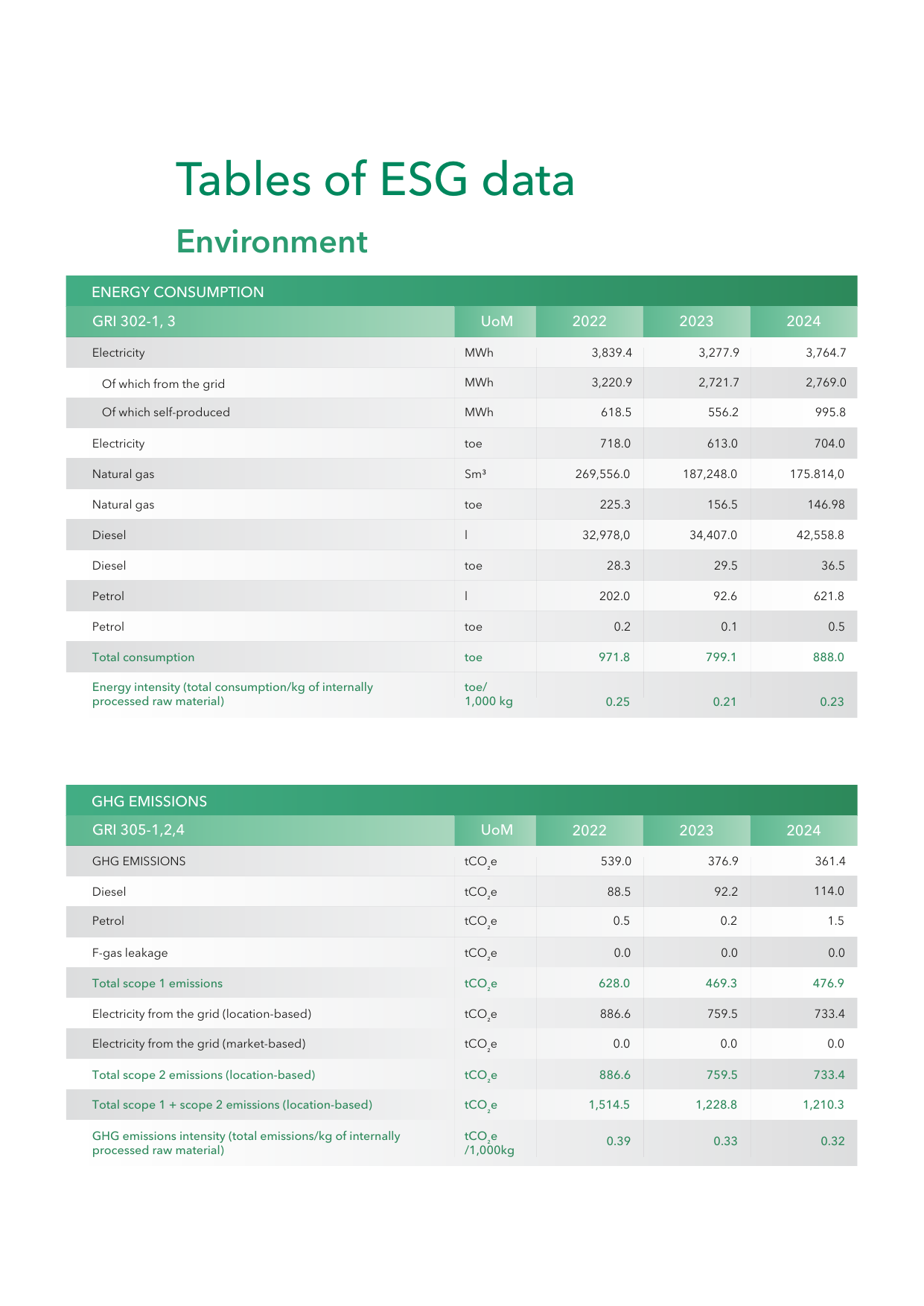Screen dimensions: 924x1306
Task: Click the 'Sm³' unit cell
Action: [475, 474]
